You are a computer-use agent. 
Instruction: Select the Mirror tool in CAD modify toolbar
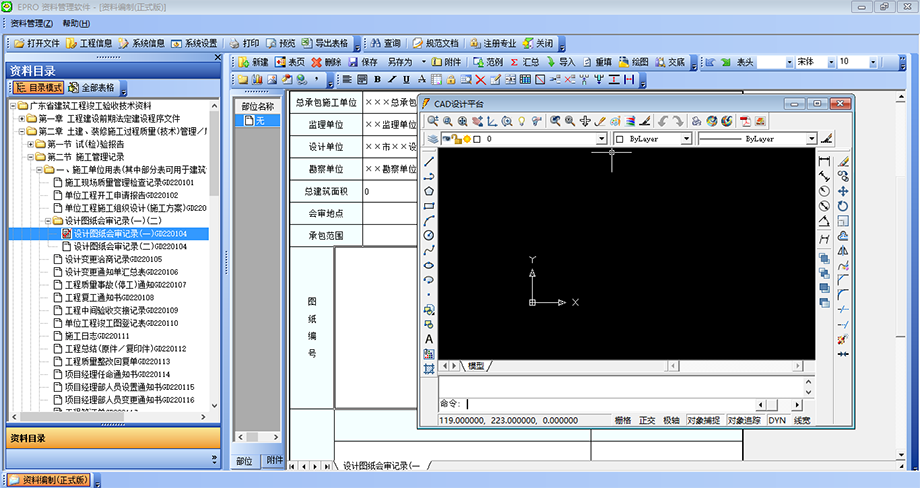tap(843, 250)
